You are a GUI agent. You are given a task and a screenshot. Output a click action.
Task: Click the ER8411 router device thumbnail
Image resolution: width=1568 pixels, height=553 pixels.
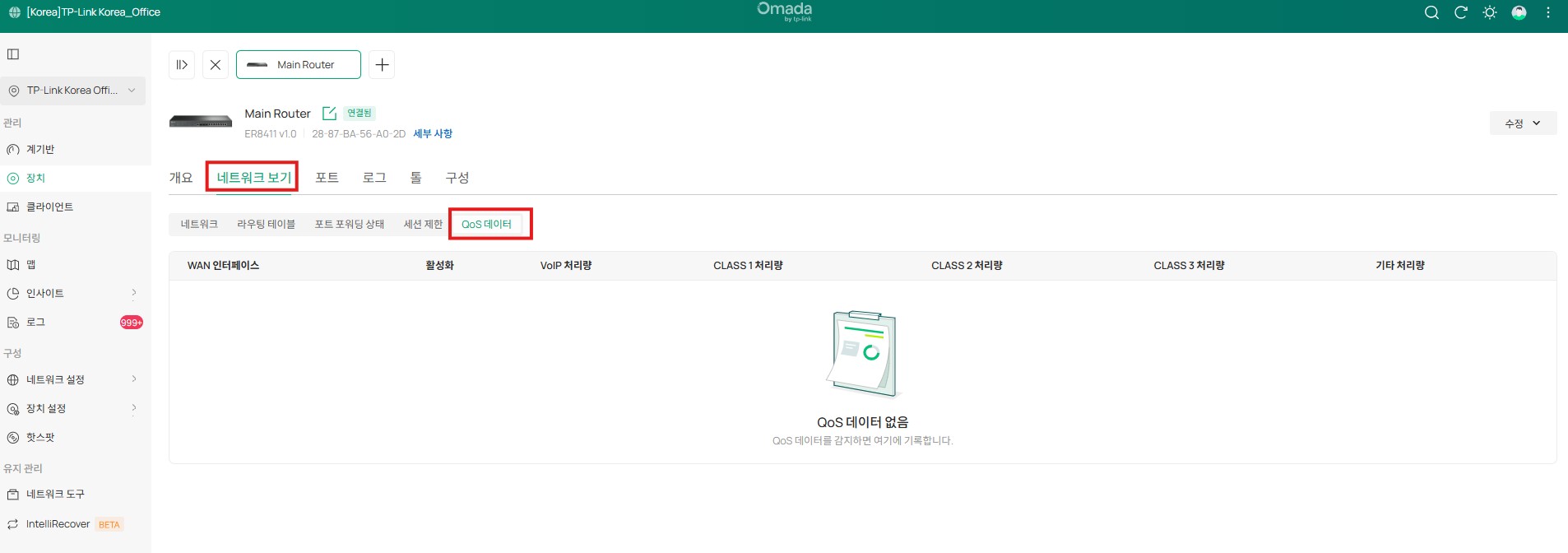pyautogui.click(x=201, y=122)
